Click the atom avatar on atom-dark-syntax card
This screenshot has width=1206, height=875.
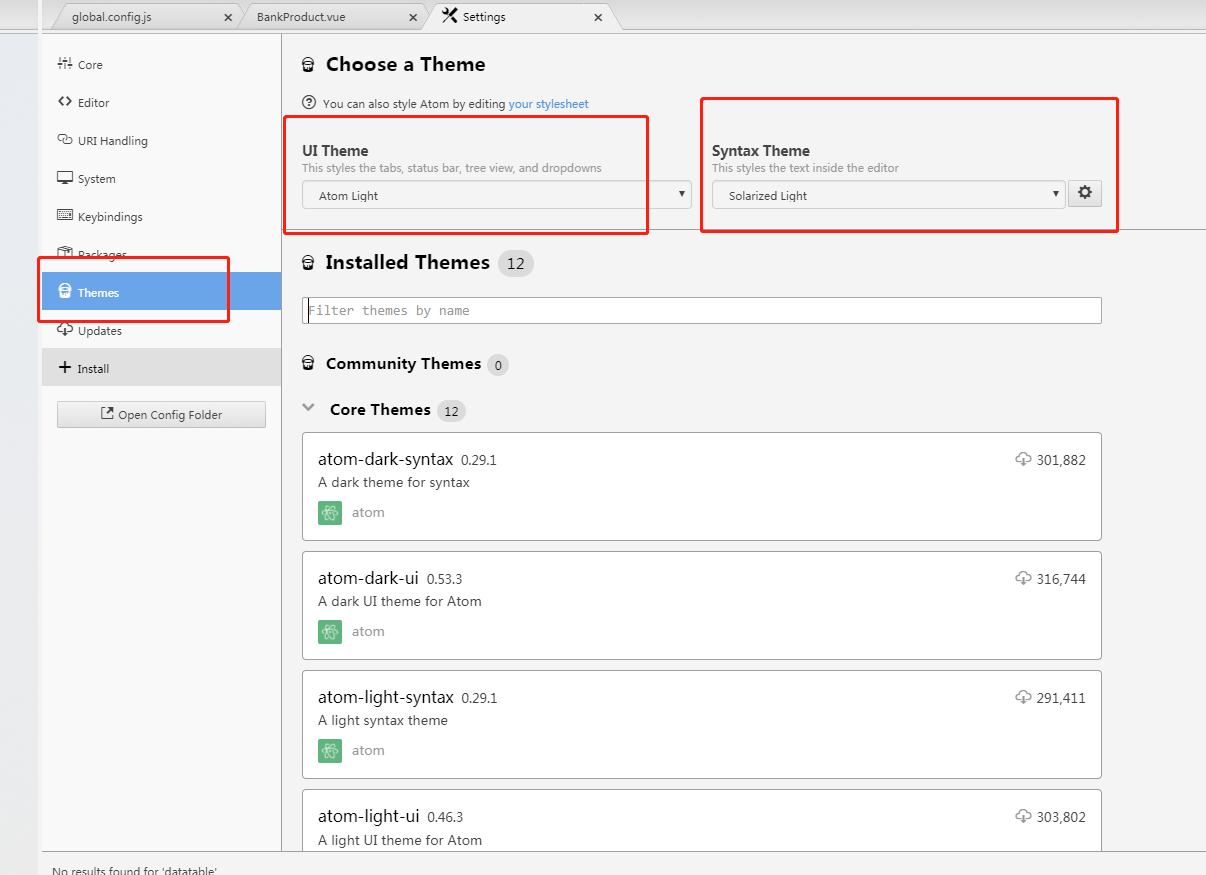coord(330,513)
